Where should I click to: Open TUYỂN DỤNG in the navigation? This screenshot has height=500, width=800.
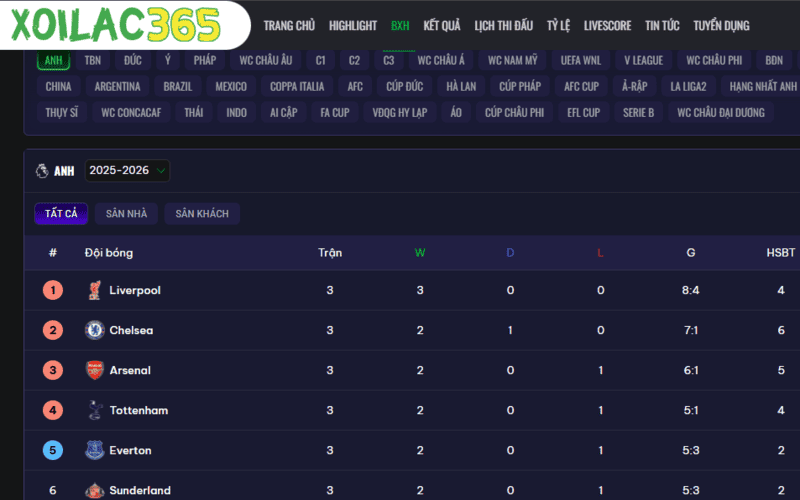pyautogui.click(x=721, y=26)
